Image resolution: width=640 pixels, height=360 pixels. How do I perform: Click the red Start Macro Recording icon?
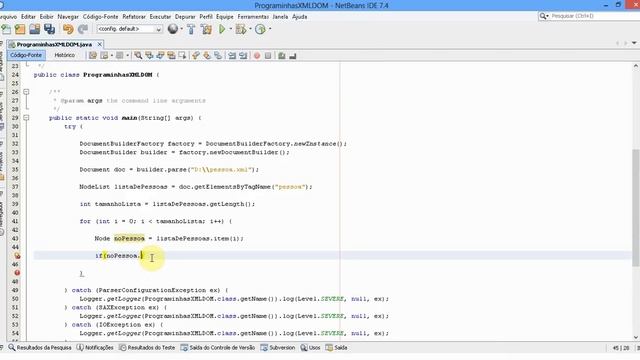pos(257,56)
